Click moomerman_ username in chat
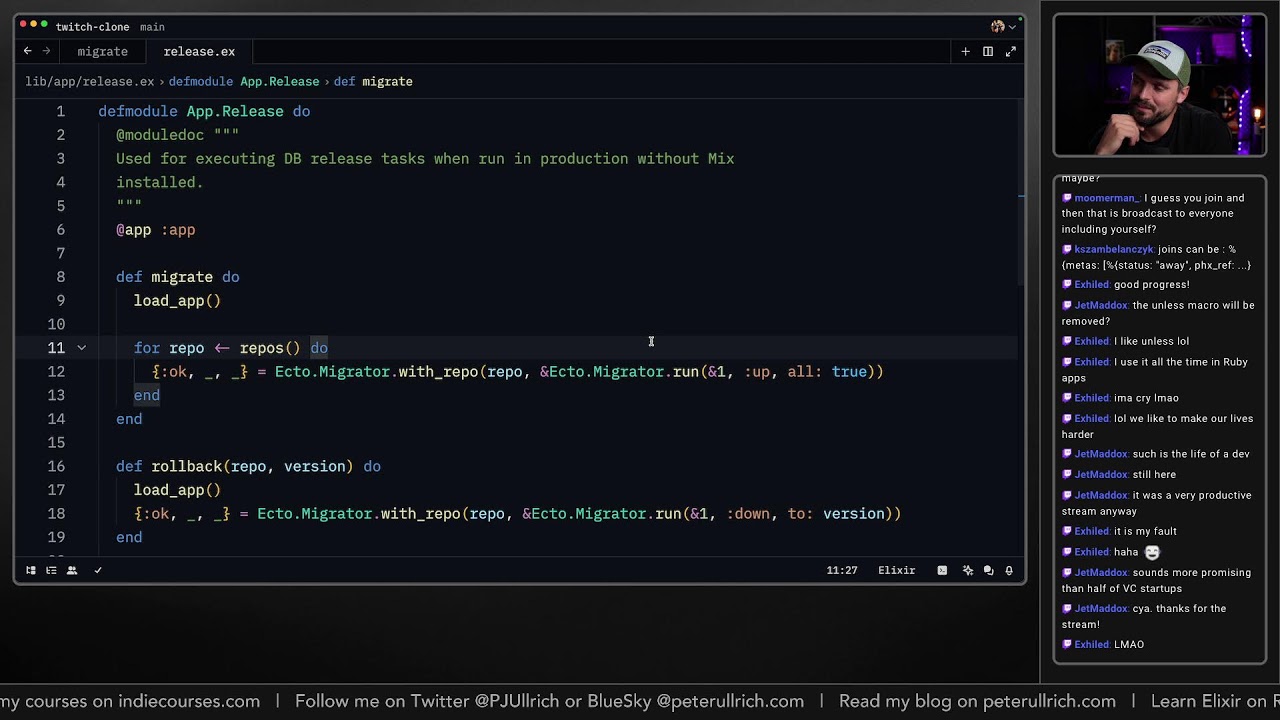 pos(1106,198)
